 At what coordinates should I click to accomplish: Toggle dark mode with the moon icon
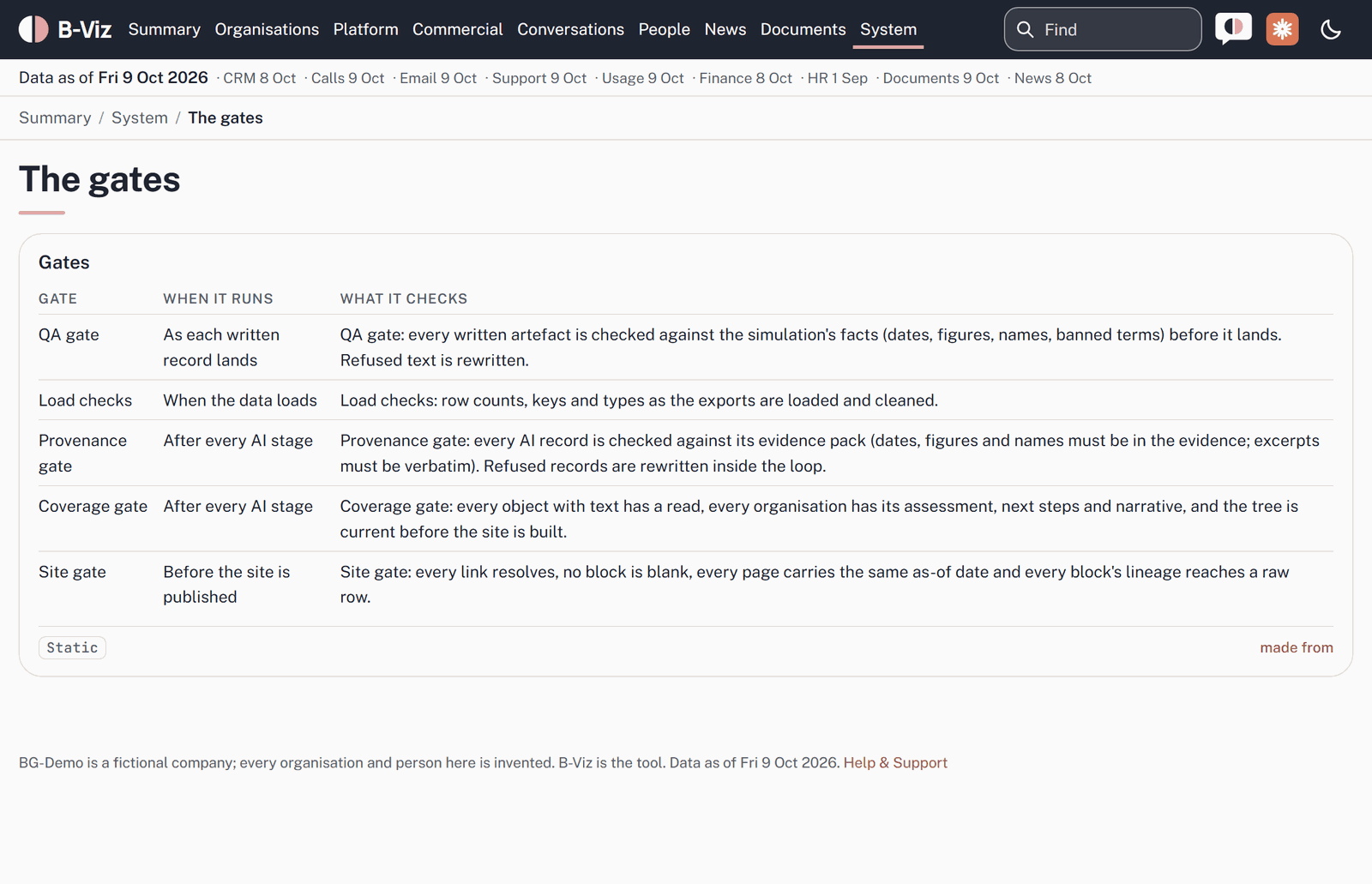(1331, 29)
